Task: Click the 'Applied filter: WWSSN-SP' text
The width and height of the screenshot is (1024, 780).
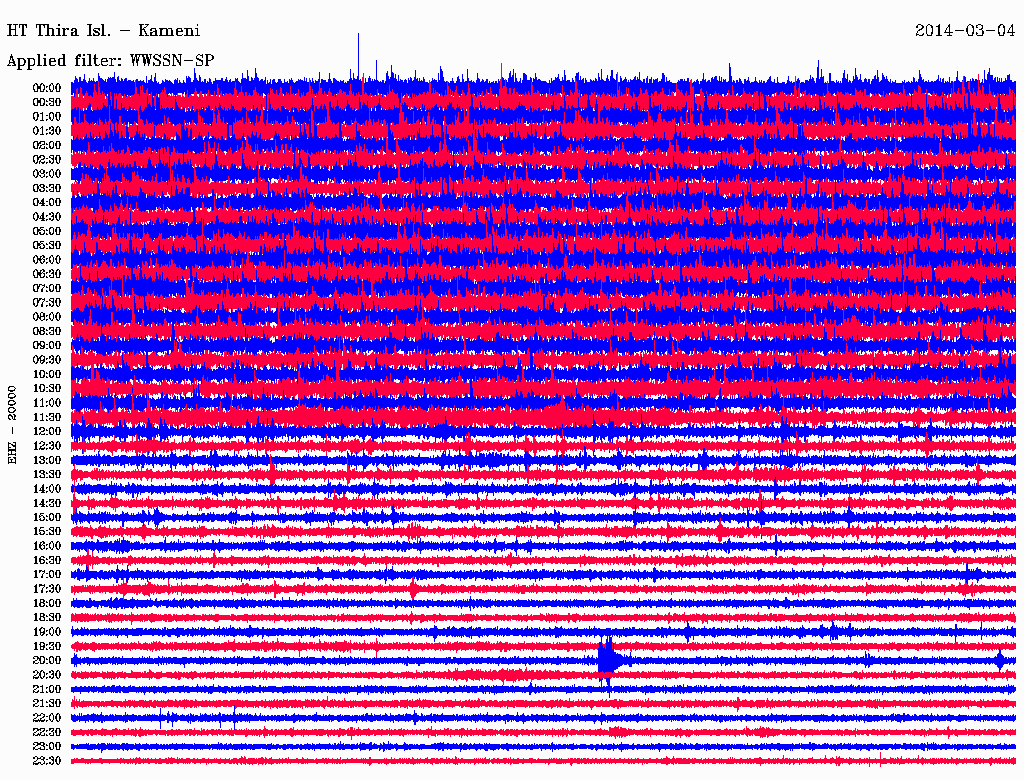Action: click(110, 61)
